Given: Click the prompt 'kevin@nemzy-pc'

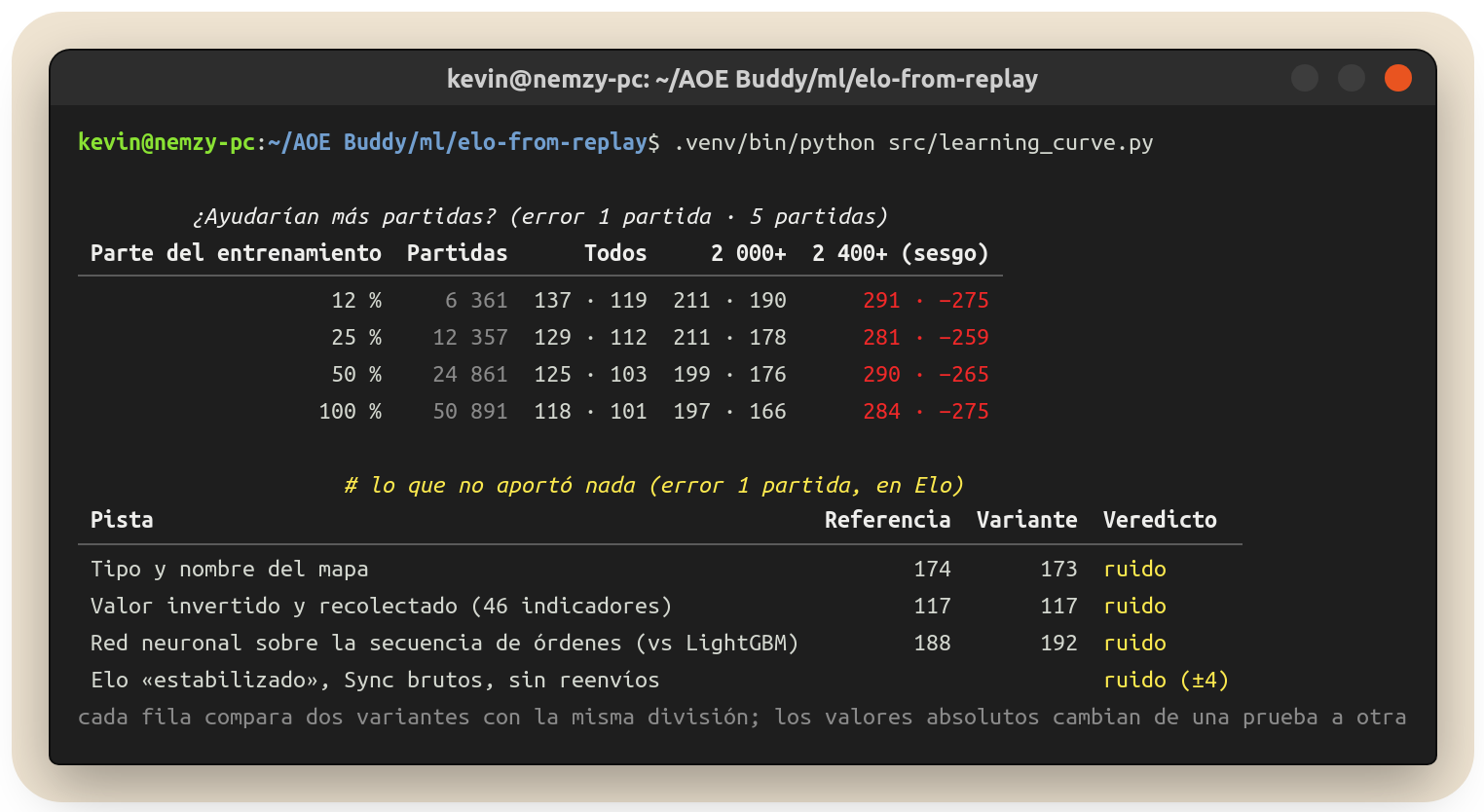Looking at the screenshot, I should (167, 142).
